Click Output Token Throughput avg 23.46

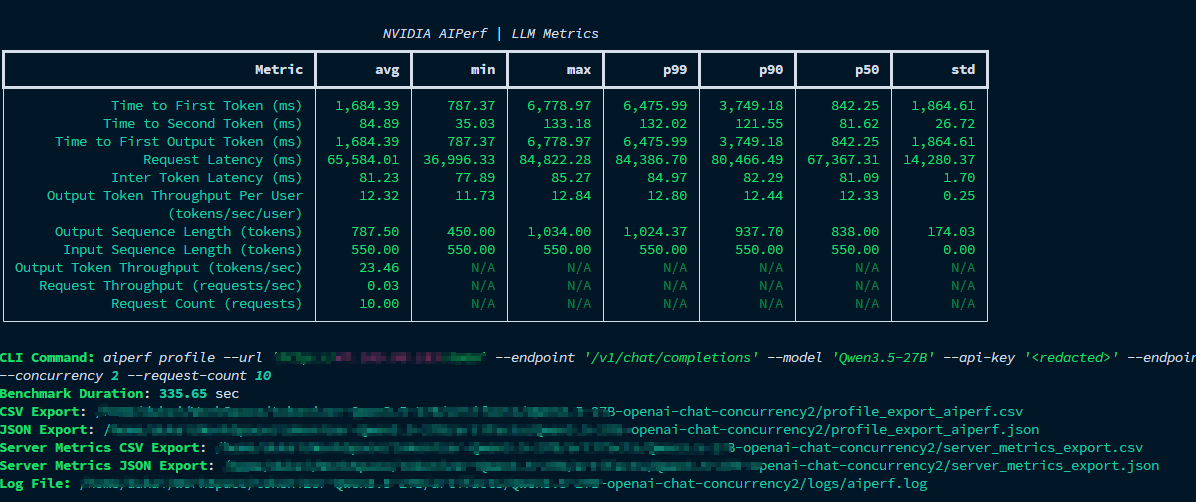click(x=379, y=268)
